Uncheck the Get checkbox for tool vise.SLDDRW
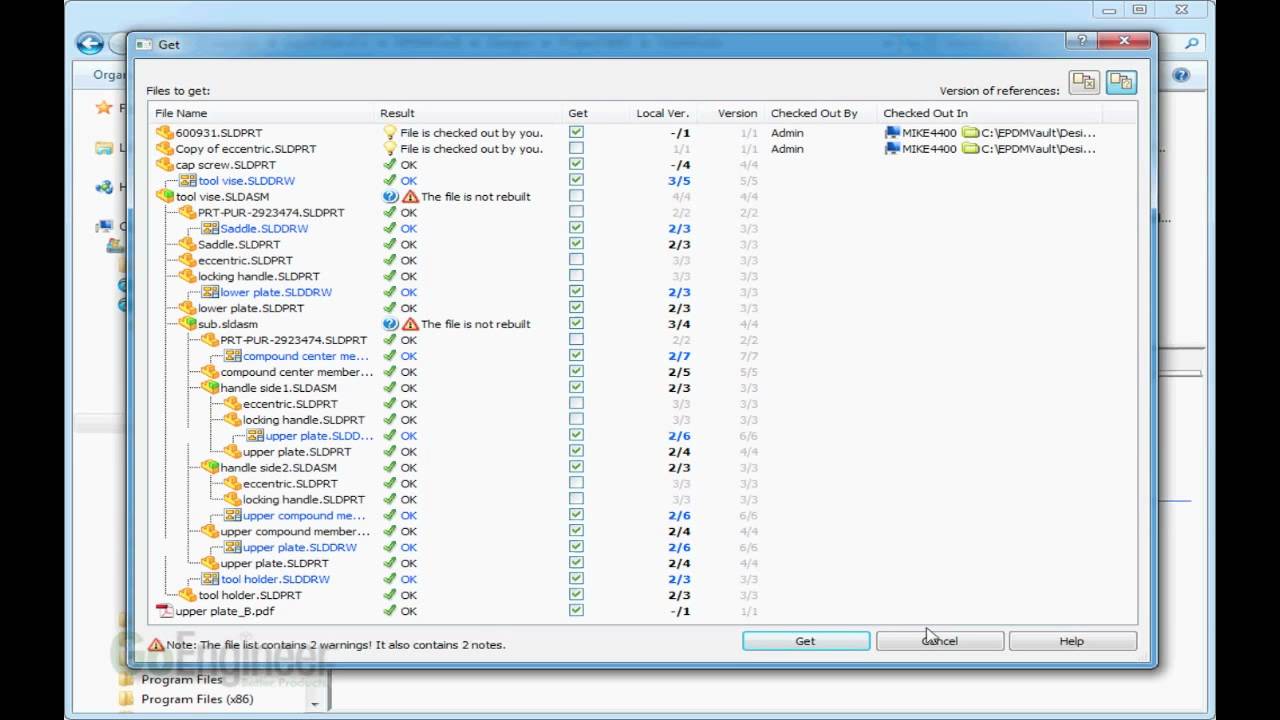 tap(576, 180)
